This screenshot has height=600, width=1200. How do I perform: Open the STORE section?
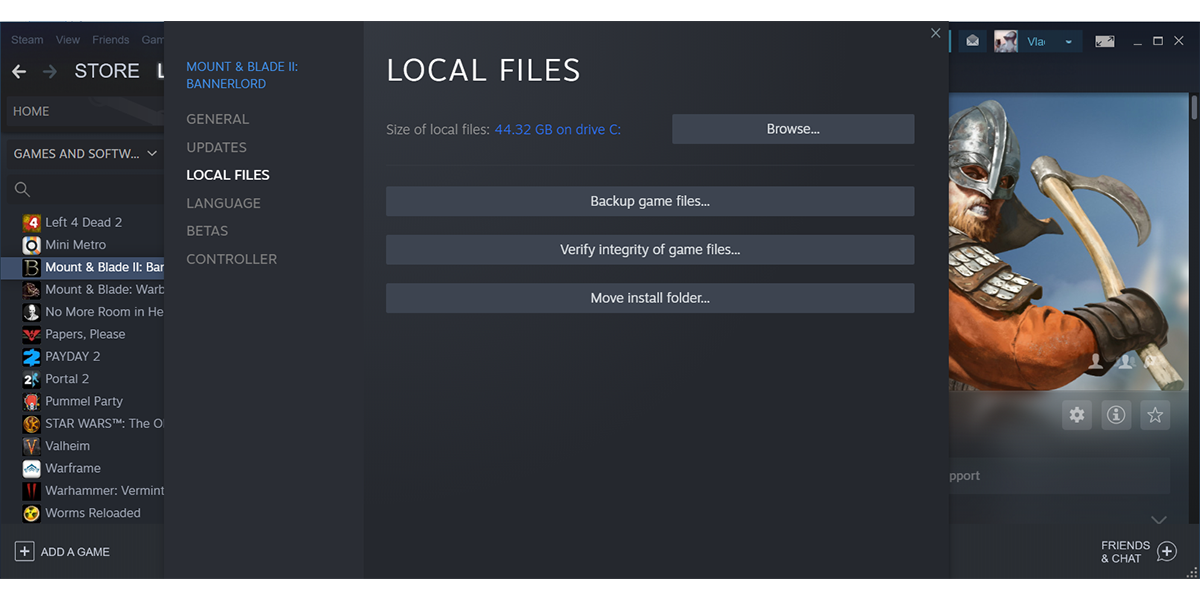107,71
